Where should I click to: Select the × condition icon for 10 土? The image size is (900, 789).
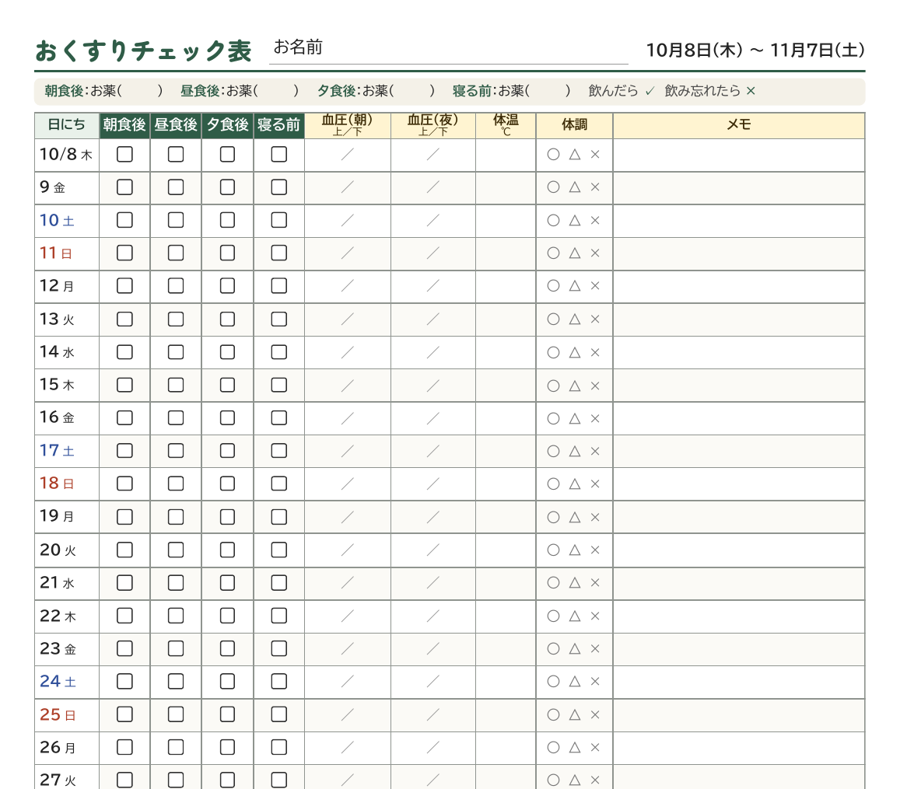point(595,220)
